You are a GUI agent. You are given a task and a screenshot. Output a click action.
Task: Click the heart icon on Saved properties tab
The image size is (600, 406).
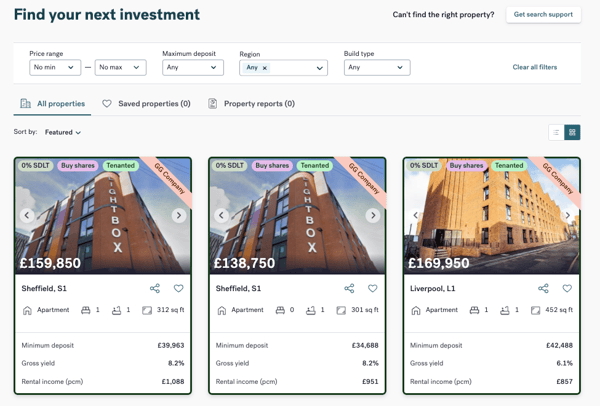click(x=107, y=104)
